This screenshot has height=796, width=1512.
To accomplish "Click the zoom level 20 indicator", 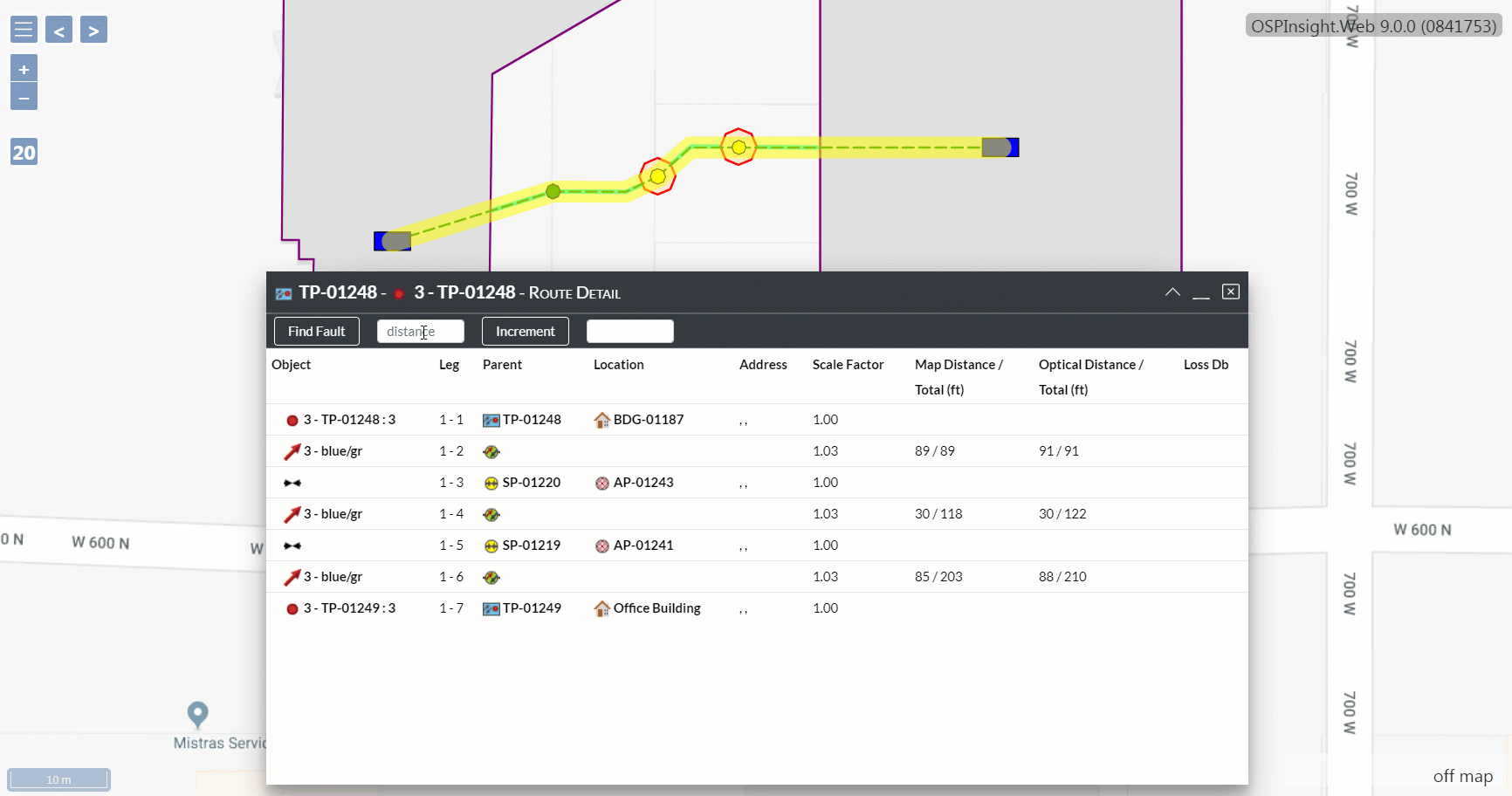I will pyautogui.click(x=24, y=153).
